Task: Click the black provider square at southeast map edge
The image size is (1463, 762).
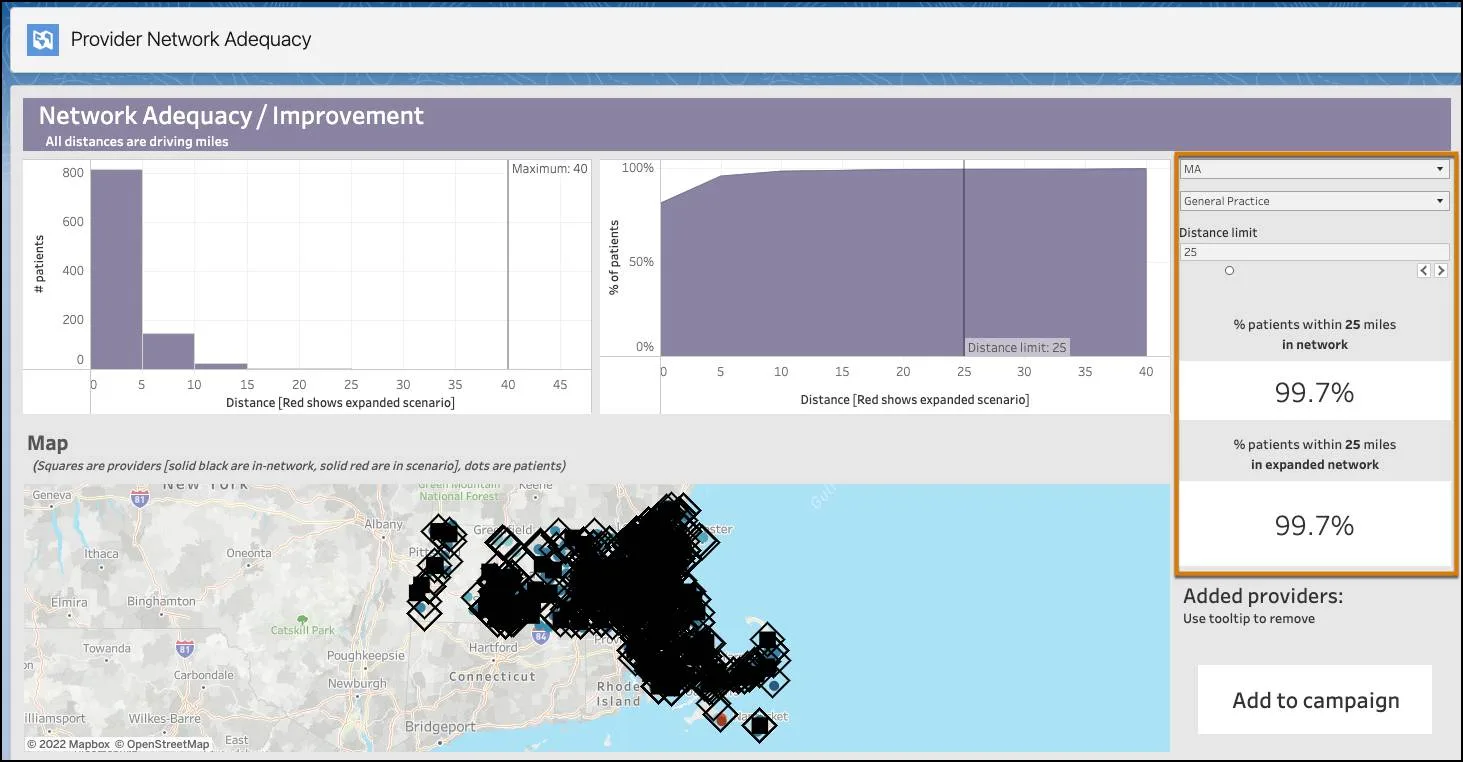Action: click(x=759, y=724)
